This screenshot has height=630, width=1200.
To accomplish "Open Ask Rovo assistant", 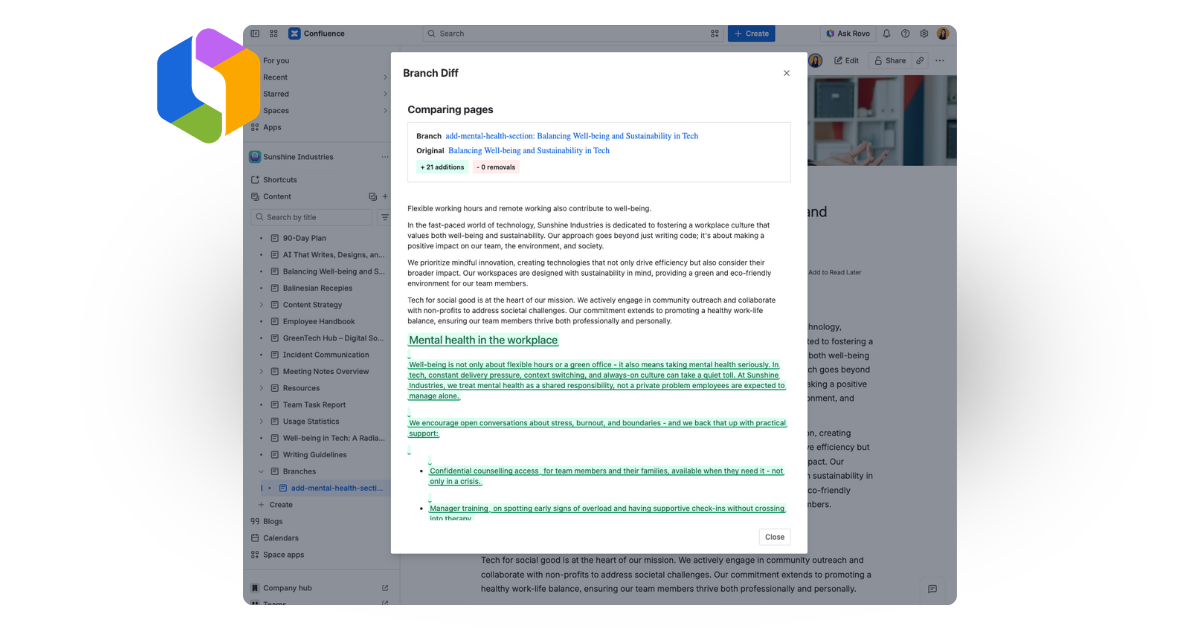I will click(848, 33).
